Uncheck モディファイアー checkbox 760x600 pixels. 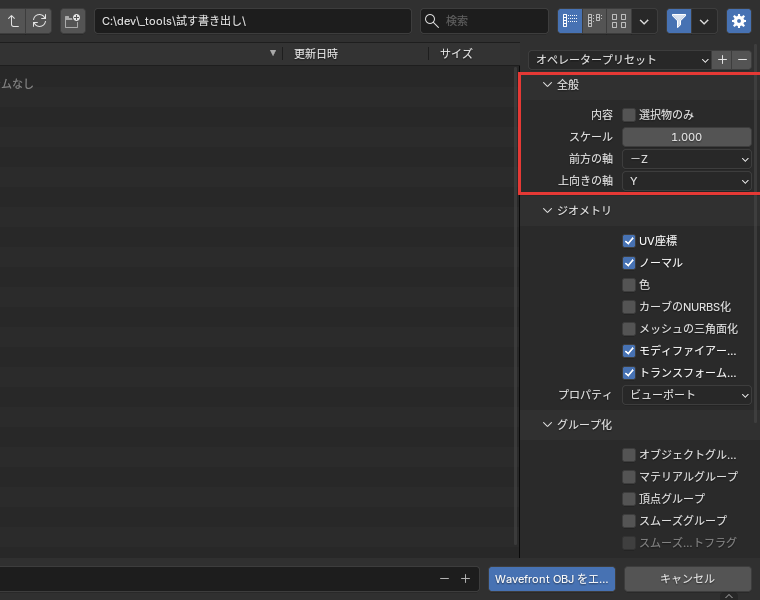point(629,351)
